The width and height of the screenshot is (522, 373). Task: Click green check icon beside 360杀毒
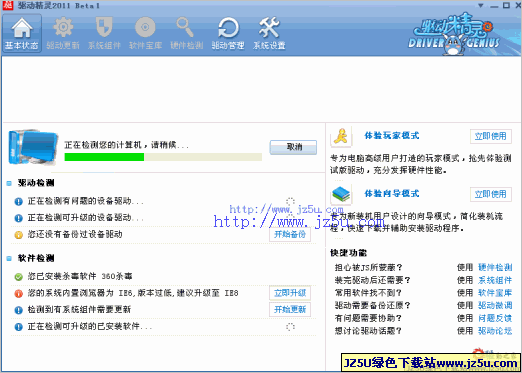point(19,277)
